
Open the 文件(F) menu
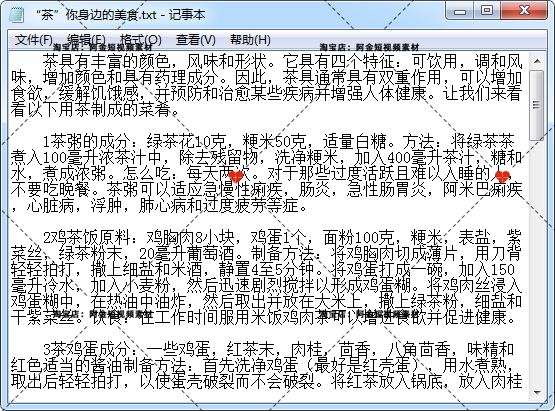[x=34, y=40]
